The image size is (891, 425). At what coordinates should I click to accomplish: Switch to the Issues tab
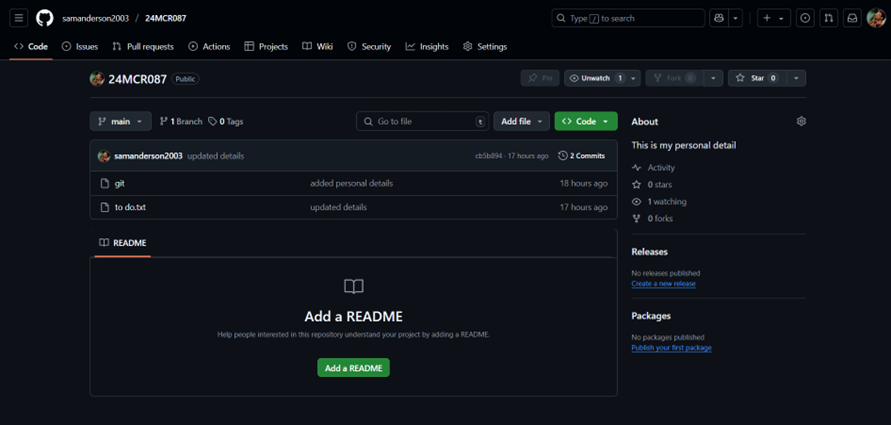tap(80, 47)
